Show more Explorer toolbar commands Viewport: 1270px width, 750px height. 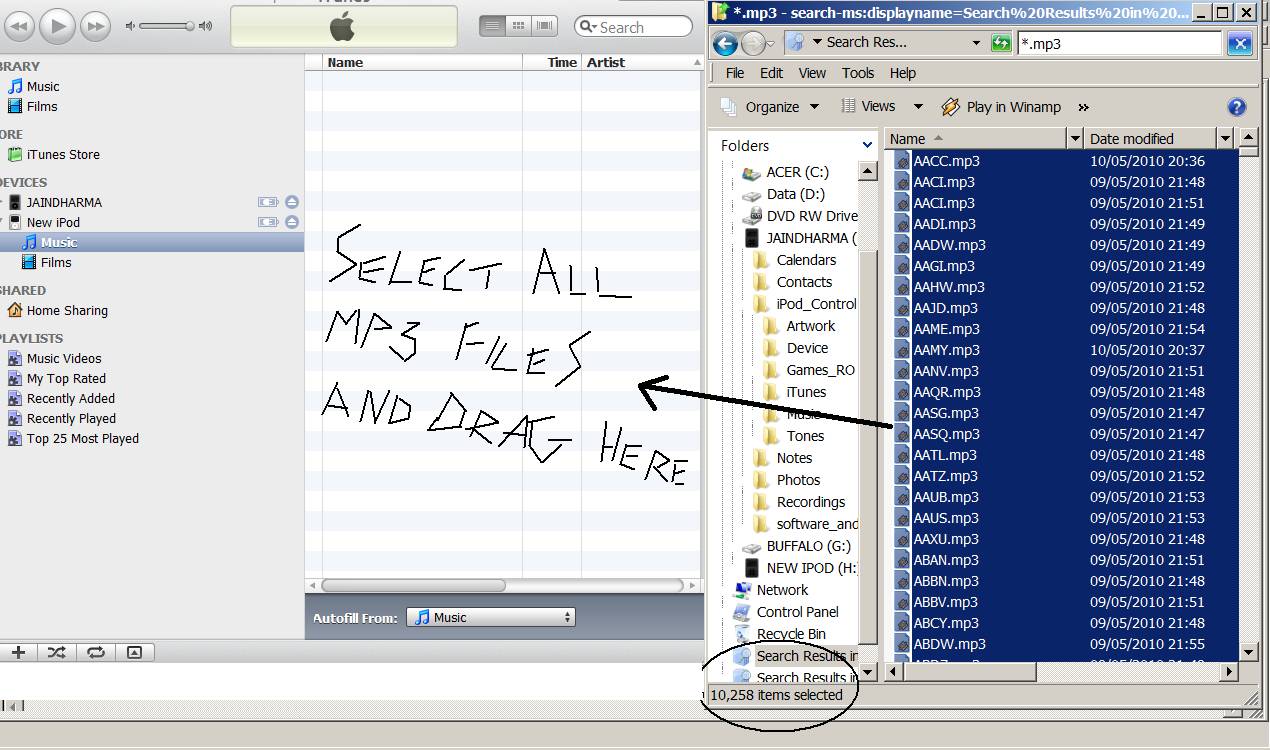pyautogui.click(x=1083, y=107)
